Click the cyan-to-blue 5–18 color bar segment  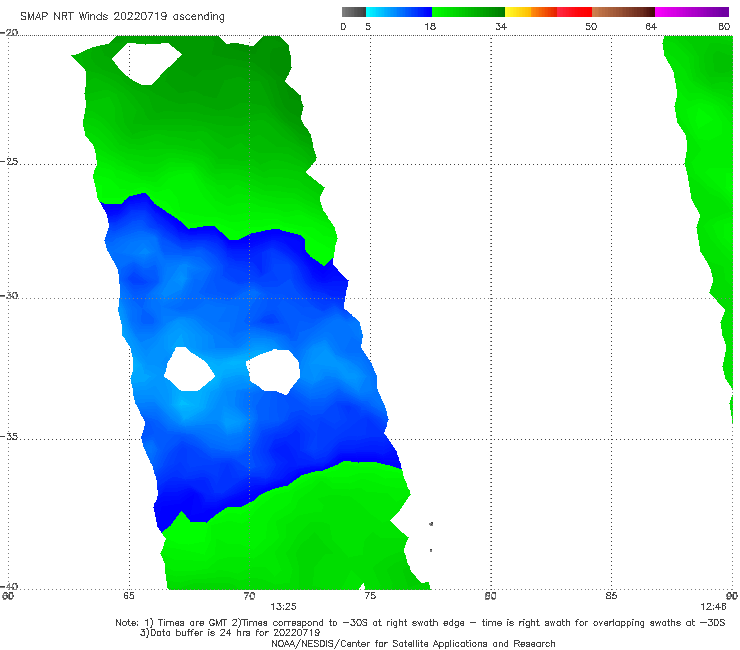click(x=399, y=12)
